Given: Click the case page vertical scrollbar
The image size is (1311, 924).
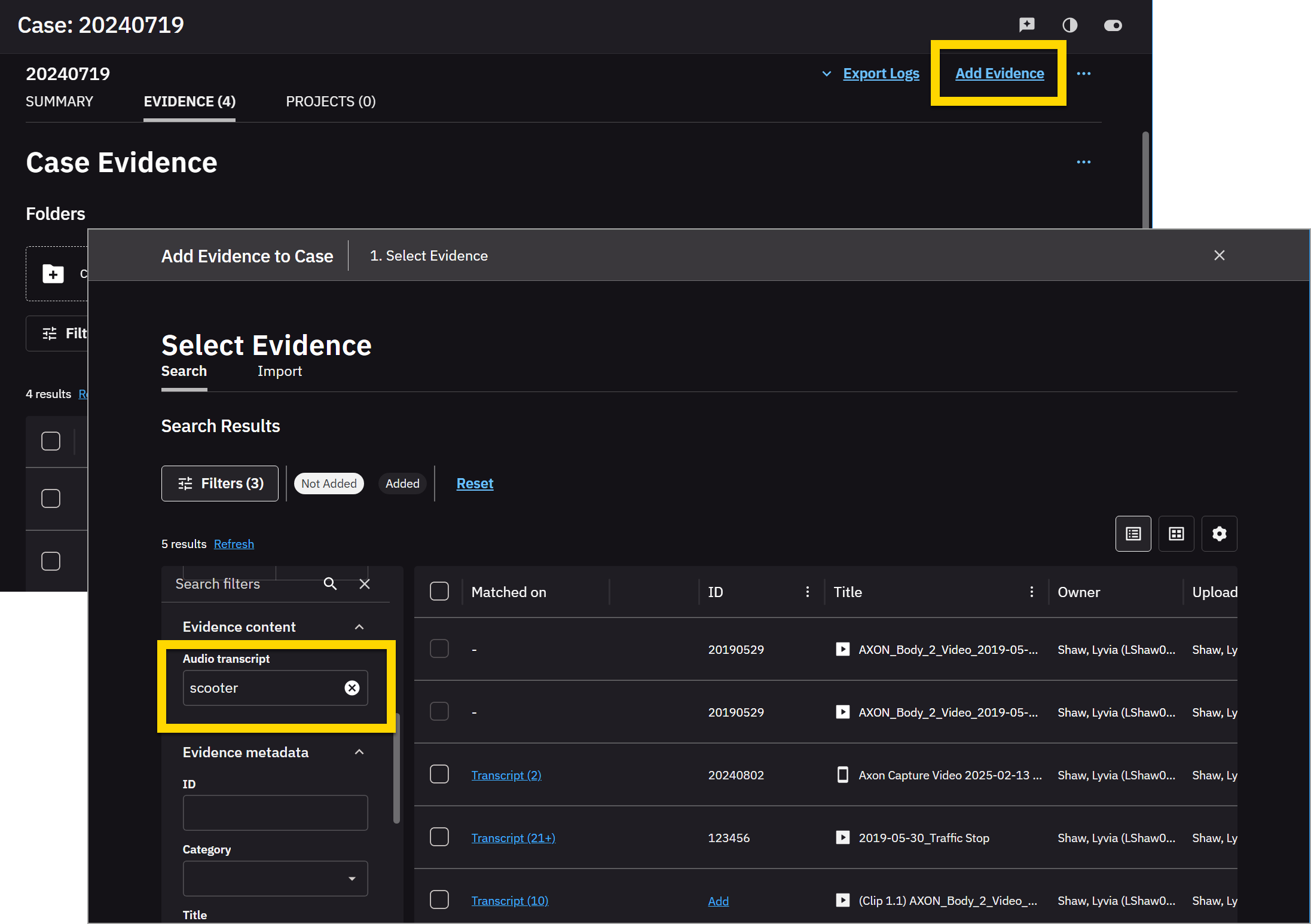Looking at the screenshot, I should tap(1145, 179).
